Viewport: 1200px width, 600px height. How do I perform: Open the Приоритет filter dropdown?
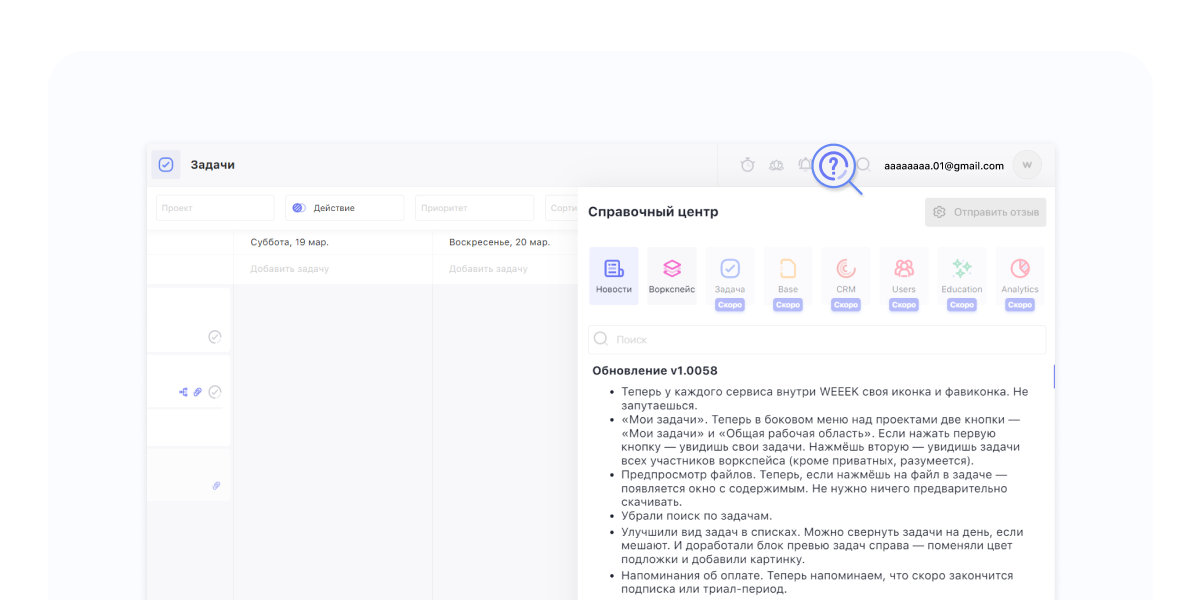[474, 208]
